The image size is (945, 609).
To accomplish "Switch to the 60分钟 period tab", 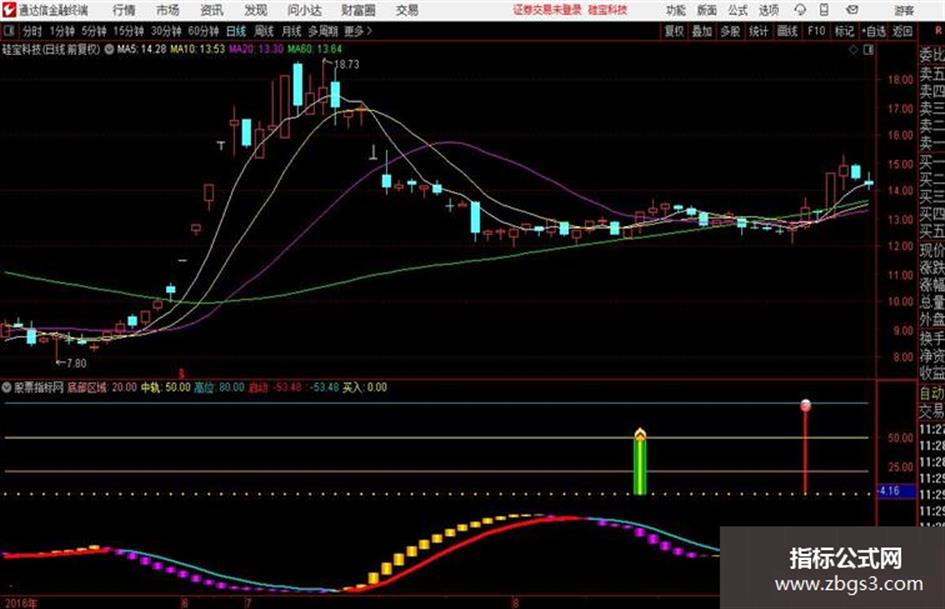I will [204, 31].
